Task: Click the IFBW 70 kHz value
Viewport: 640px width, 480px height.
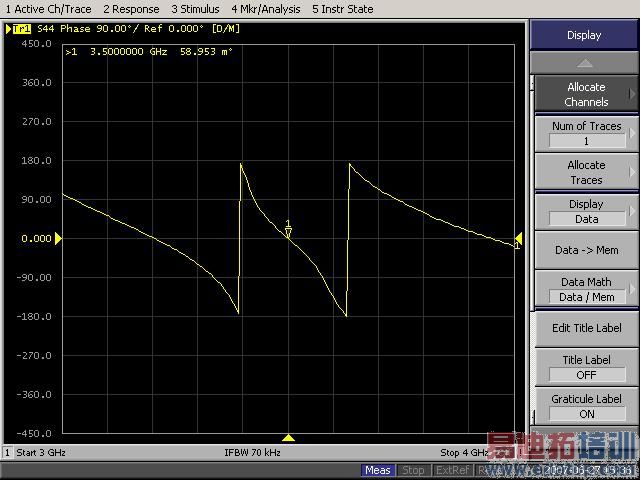Action: [252, 452]
